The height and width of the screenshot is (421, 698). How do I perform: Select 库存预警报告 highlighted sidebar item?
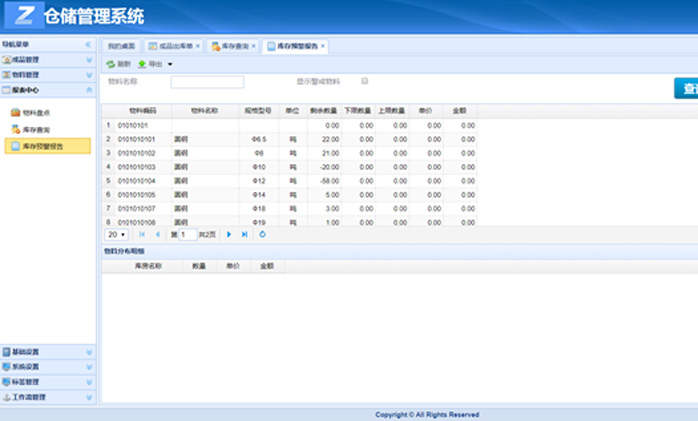[x=48, y=146]
